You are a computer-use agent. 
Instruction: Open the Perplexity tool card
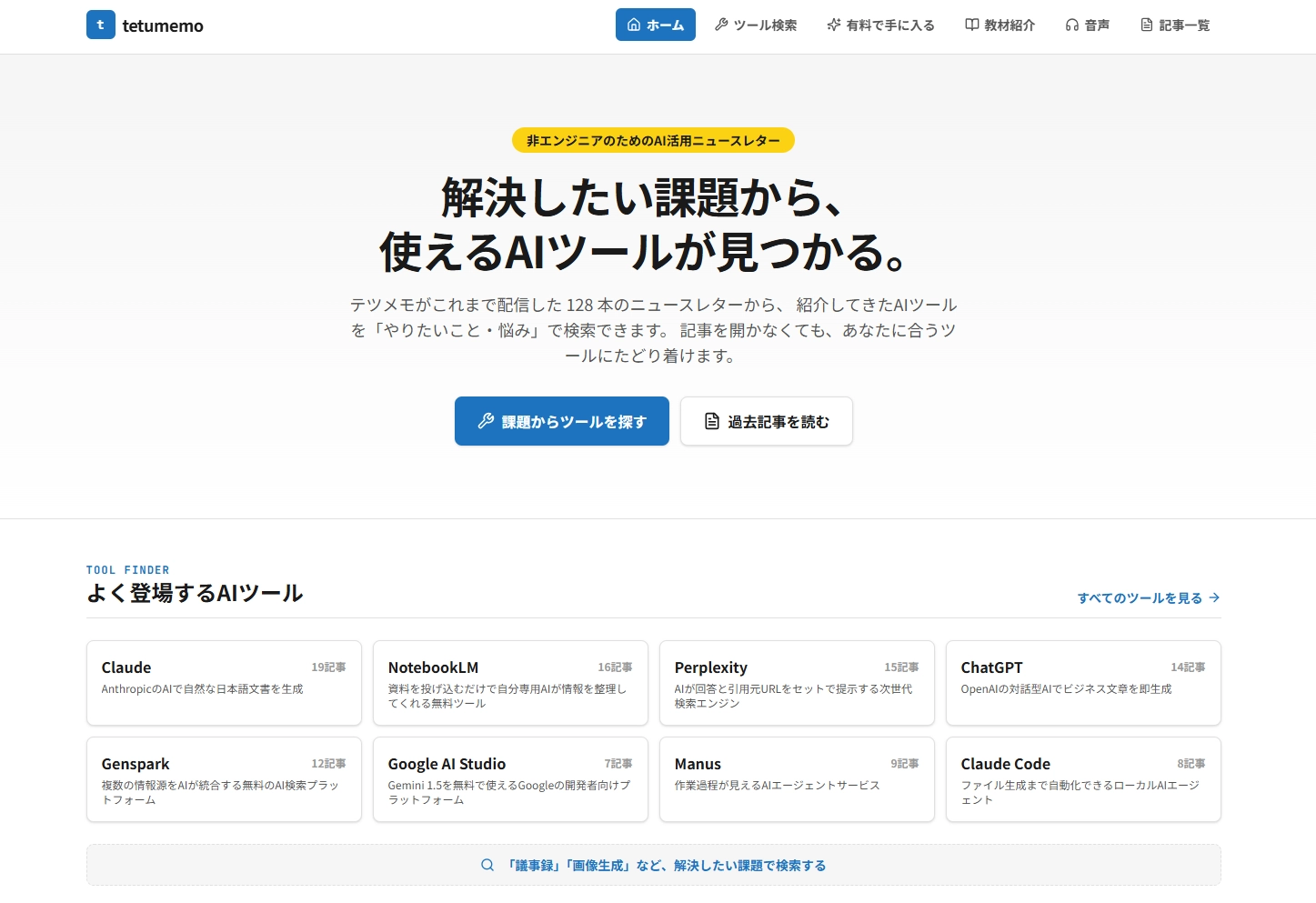797,683
